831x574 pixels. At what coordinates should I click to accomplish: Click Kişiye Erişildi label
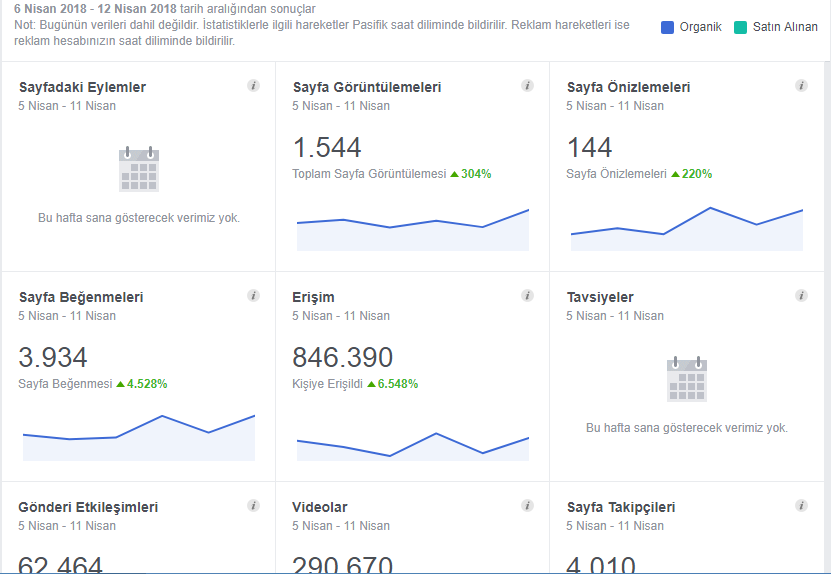pyautogui.click(x=328, y=384)
